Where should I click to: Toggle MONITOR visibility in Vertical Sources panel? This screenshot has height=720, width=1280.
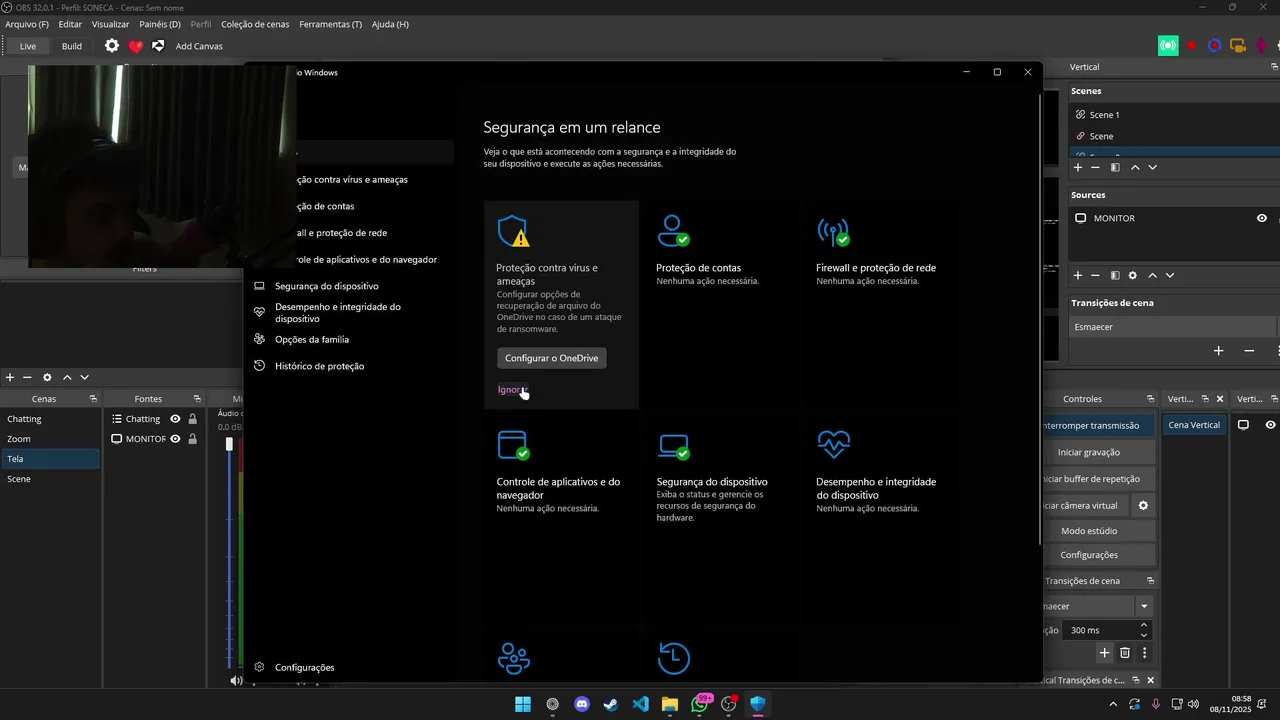click(x=1262, y=218)
